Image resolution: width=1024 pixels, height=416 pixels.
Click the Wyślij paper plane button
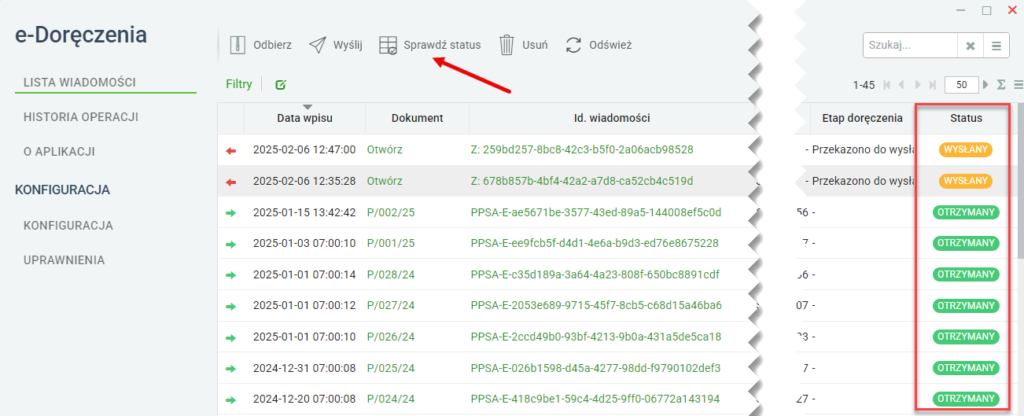tap(335, 45)
